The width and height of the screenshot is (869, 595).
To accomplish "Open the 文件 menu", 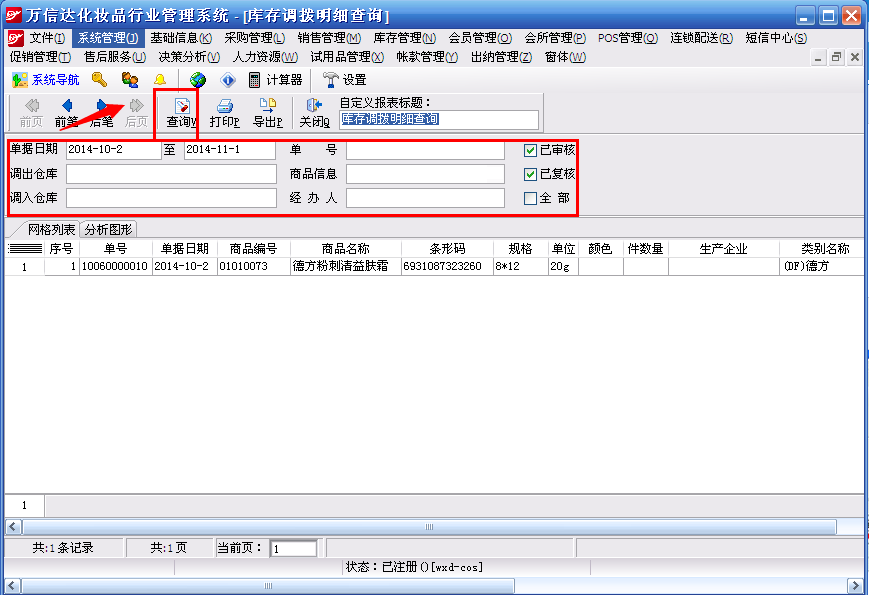I will coord(47,38).
